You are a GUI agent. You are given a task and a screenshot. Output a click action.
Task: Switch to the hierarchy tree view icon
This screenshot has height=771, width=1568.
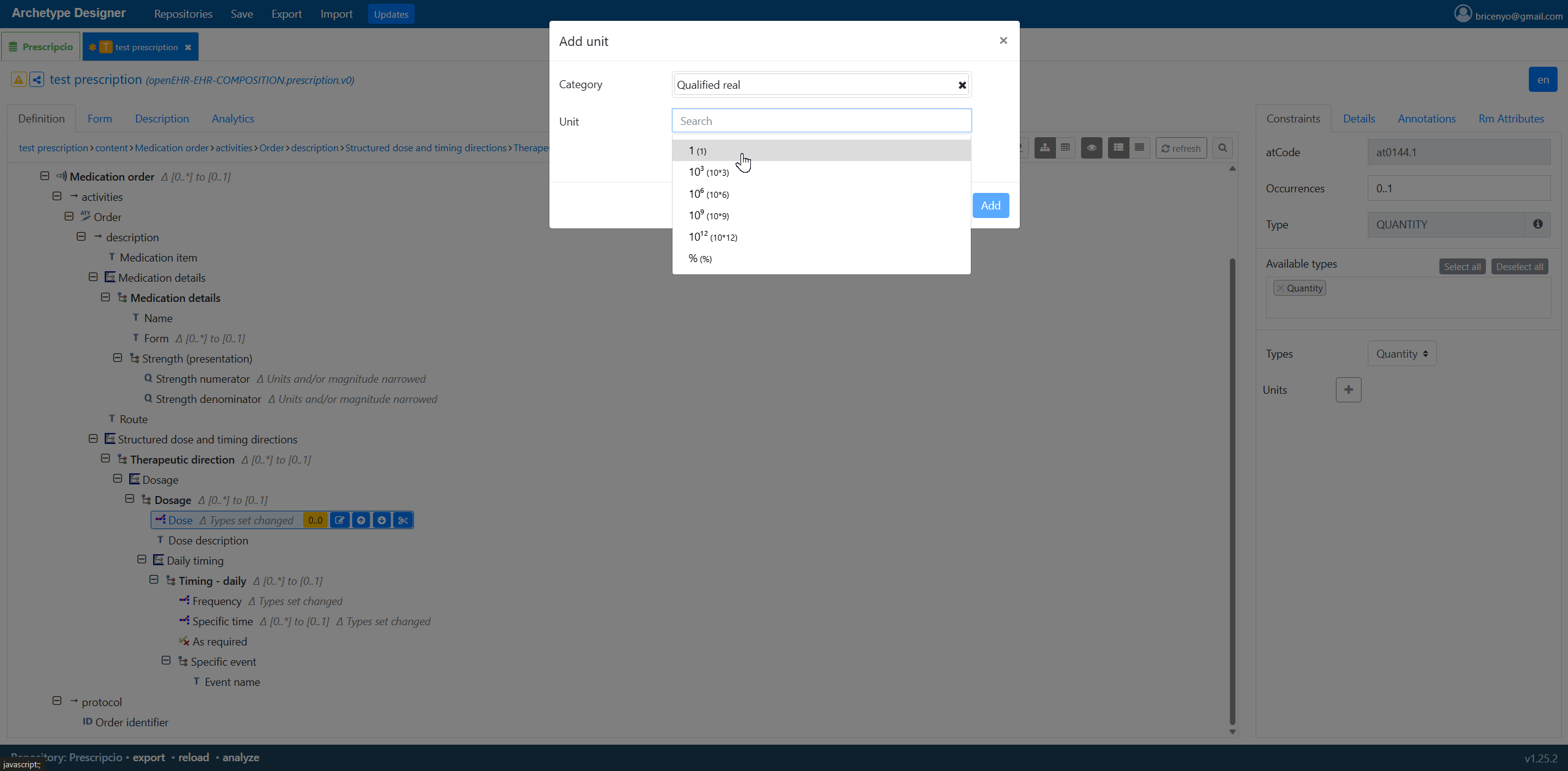(1044, 148)
